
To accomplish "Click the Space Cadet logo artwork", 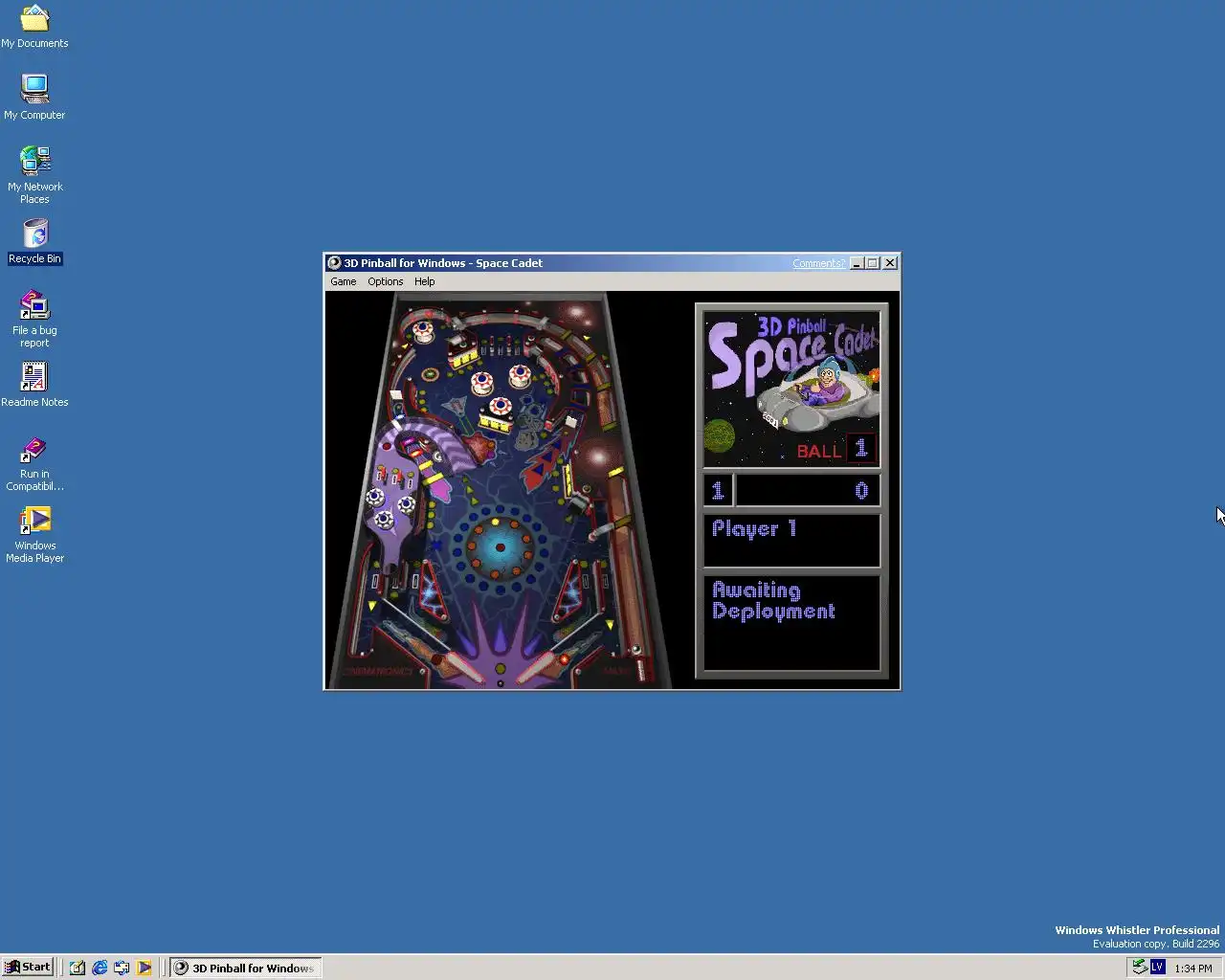I will tap(791, 388).
